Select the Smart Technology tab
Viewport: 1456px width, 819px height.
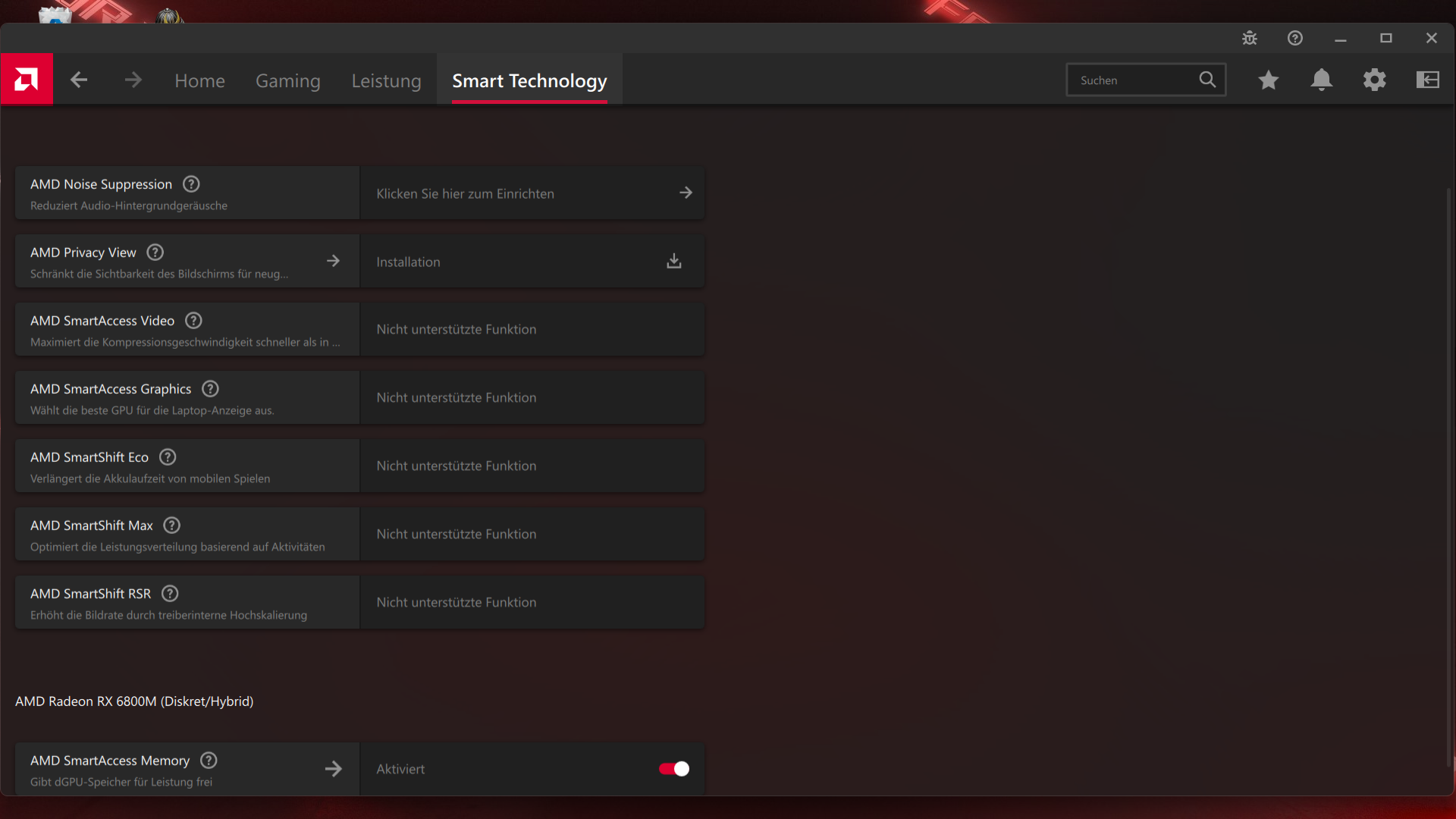(529, 80)
